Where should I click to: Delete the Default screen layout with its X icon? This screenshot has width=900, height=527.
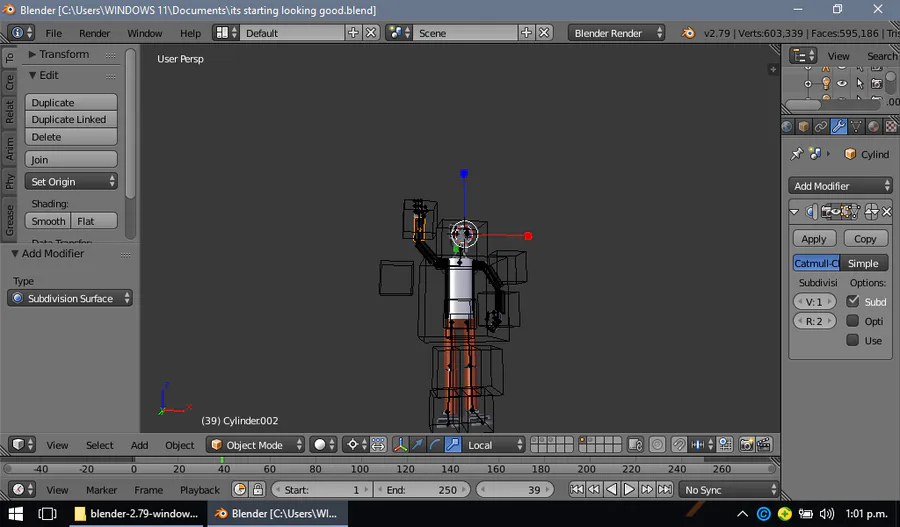pyautogui.click(x=371, y=33)
